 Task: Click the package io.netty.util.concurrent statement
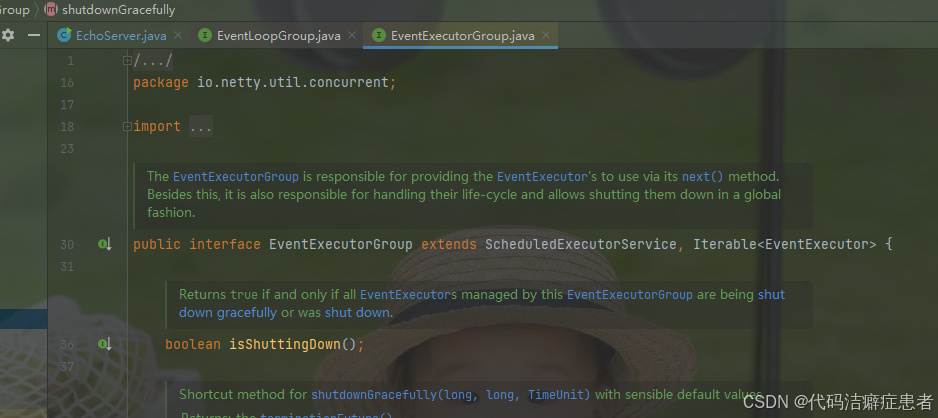(x=264, y=83)
